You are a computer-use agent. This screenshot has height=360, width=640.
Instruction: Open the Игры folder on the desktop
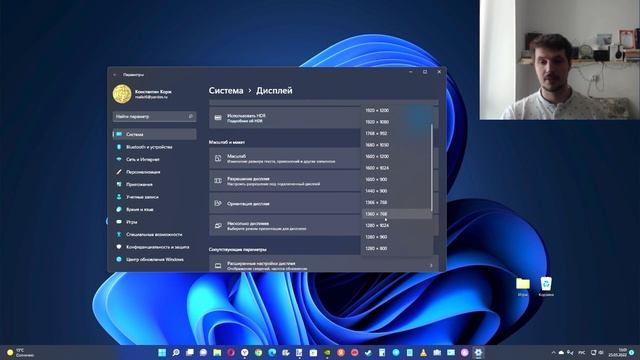[x=523, y=287]
